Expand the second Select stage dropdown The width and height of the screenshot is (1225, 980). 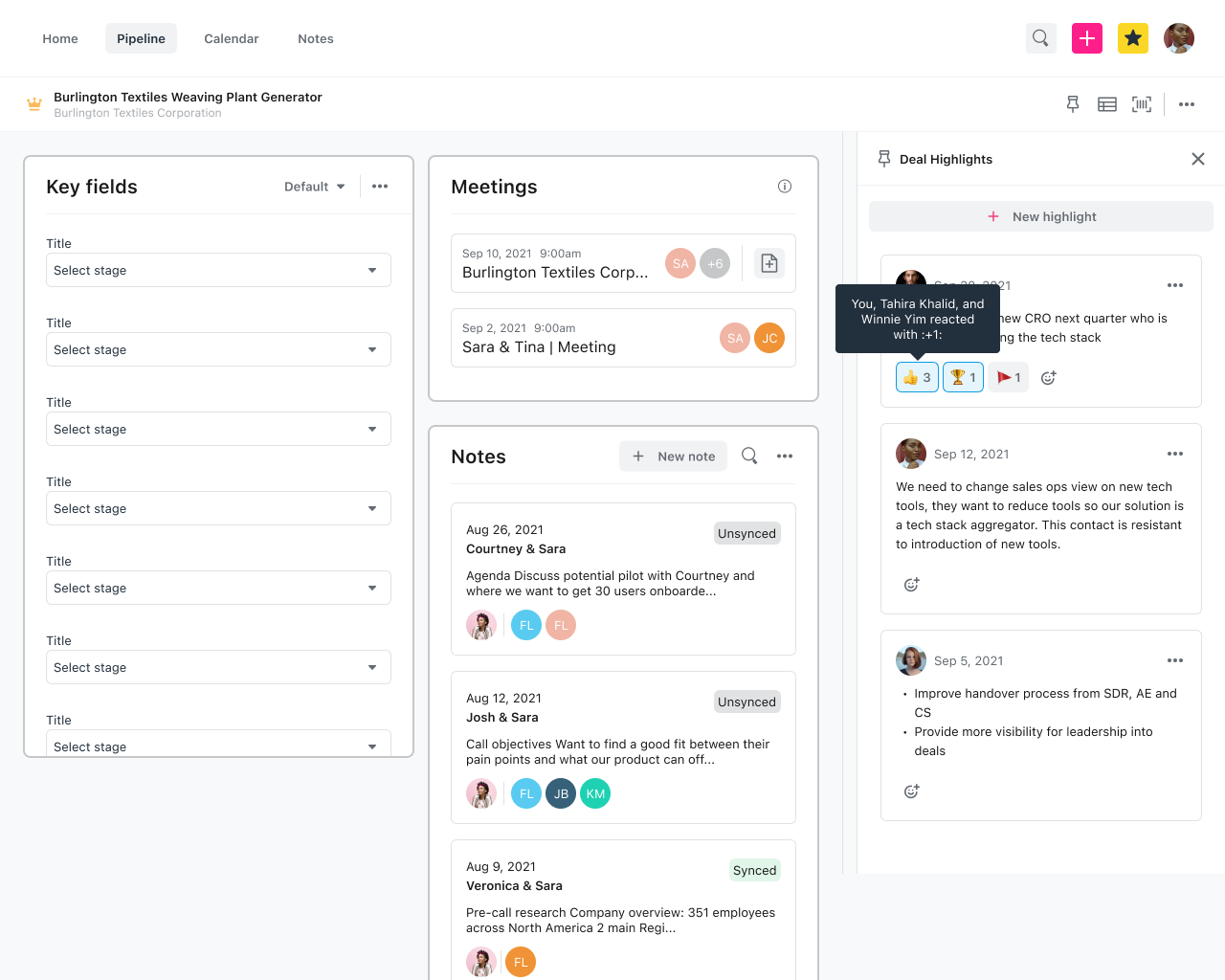pyautogui.click(x=218, y=349)
